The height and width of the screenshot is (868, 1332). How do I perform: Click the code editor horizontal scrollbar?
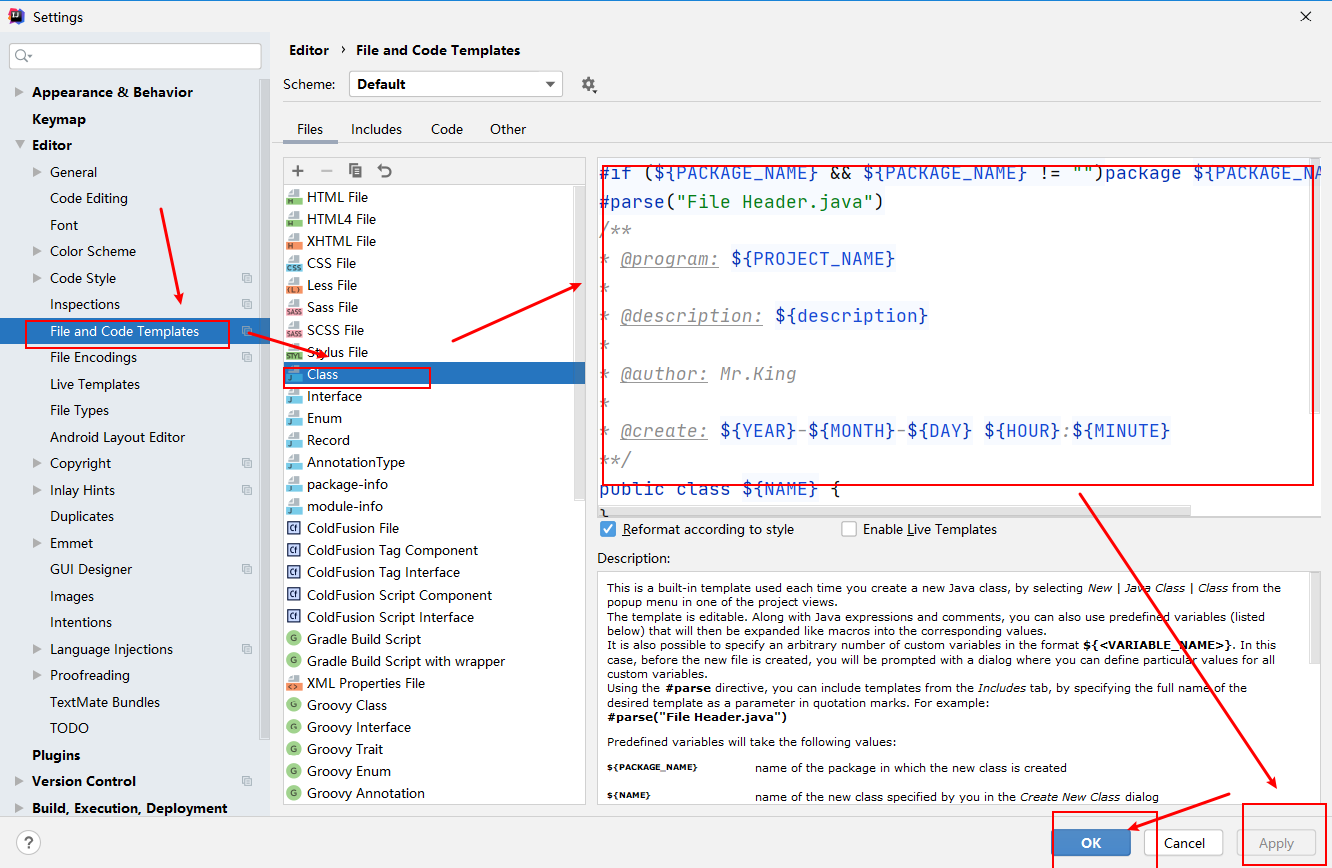(894, 510)
